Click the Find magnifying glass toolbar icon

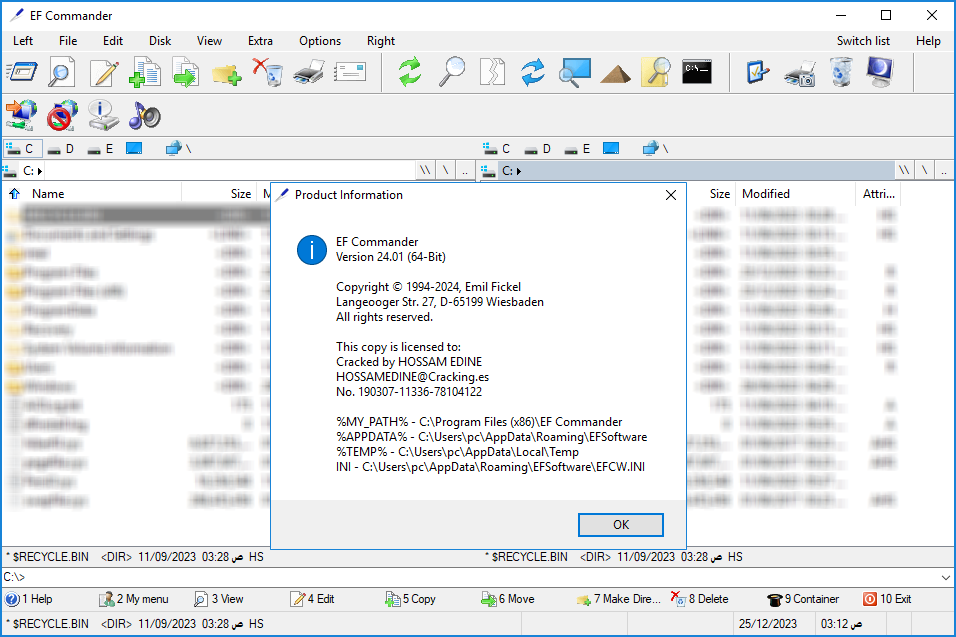pos(452,73)
